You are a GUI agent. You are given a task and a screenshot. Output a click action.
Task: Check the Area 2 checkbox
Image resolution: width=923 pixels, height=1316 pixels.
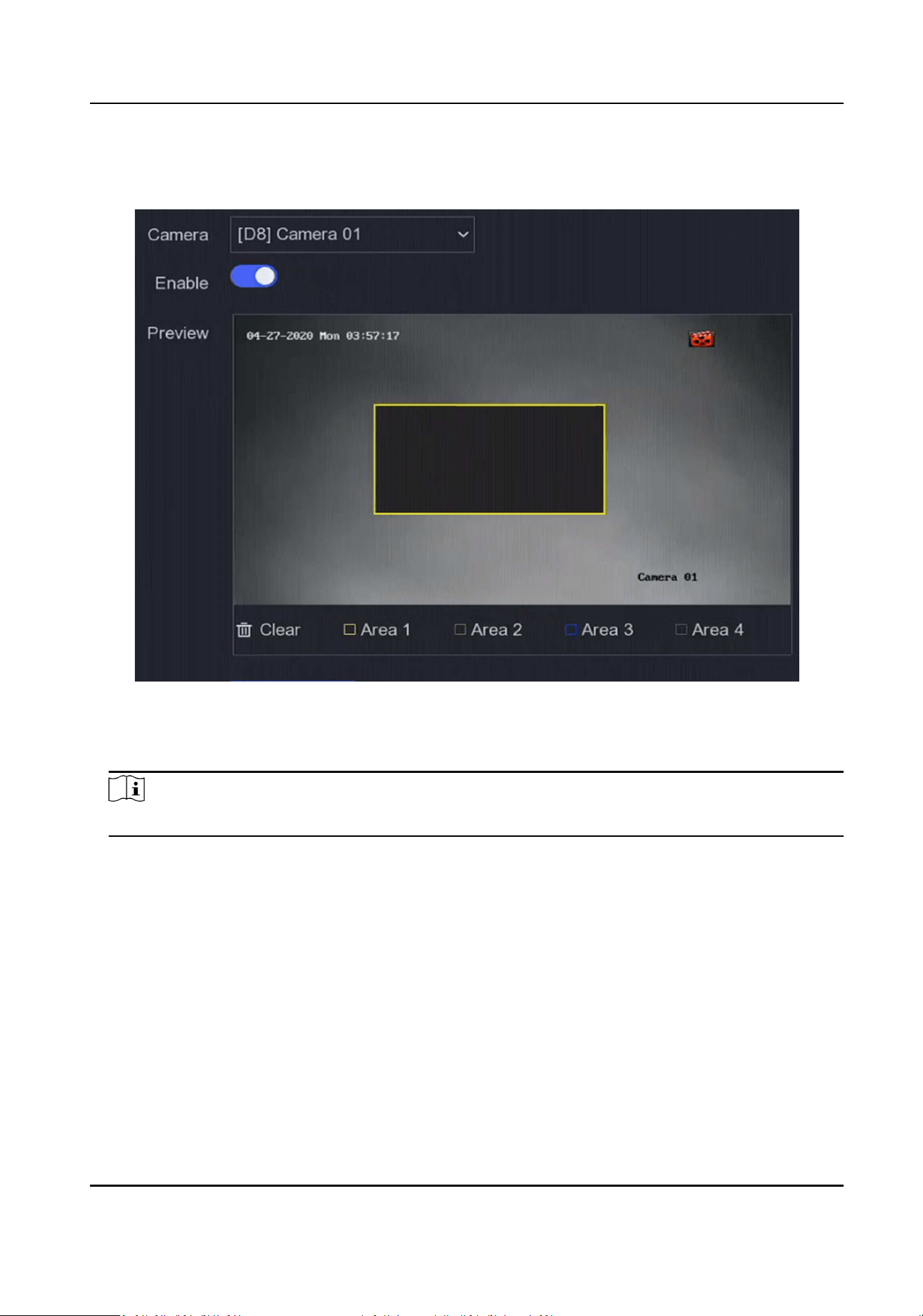point(460,630)
